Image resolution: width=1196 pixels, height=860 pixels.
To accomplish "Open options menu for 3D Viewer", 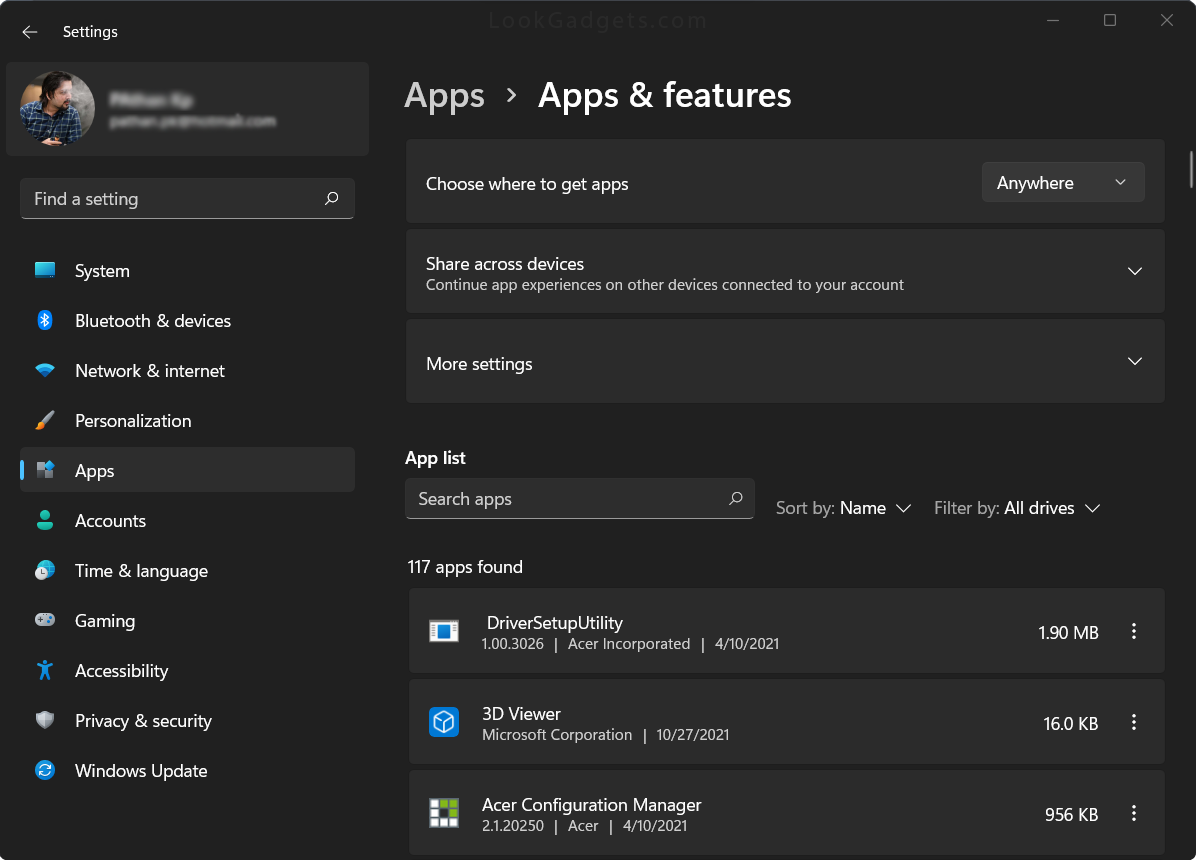I will tap(1134, 722).
